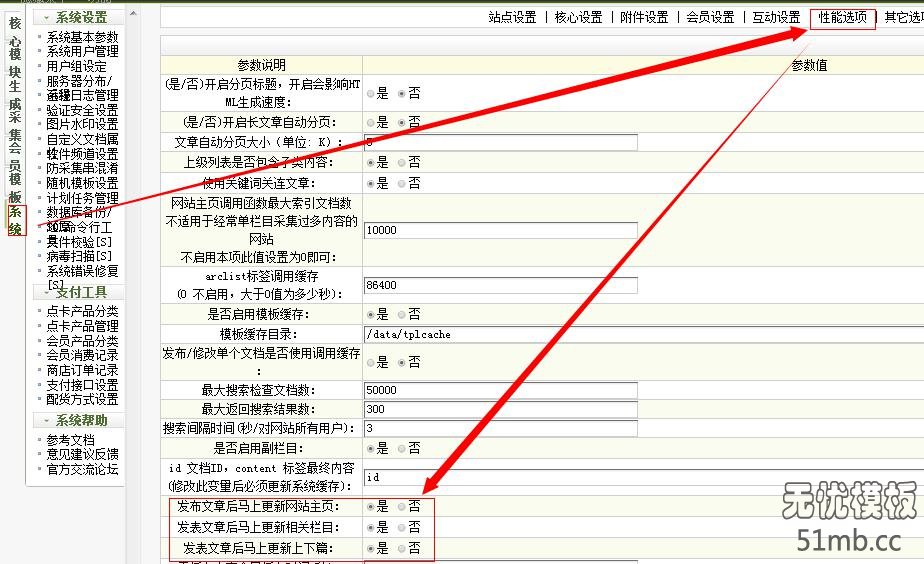Viewport: 924px width, 564px height.
Task: Open 会员消费记录 in sidebar
Action: (x=82, y=355)
